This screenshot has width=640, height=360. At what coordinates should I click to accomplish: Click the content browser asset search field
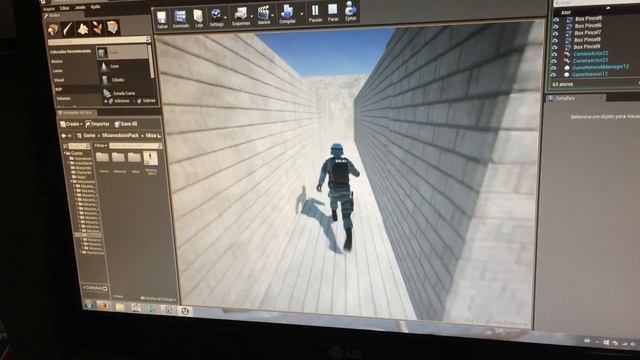(x=135, y=146)
